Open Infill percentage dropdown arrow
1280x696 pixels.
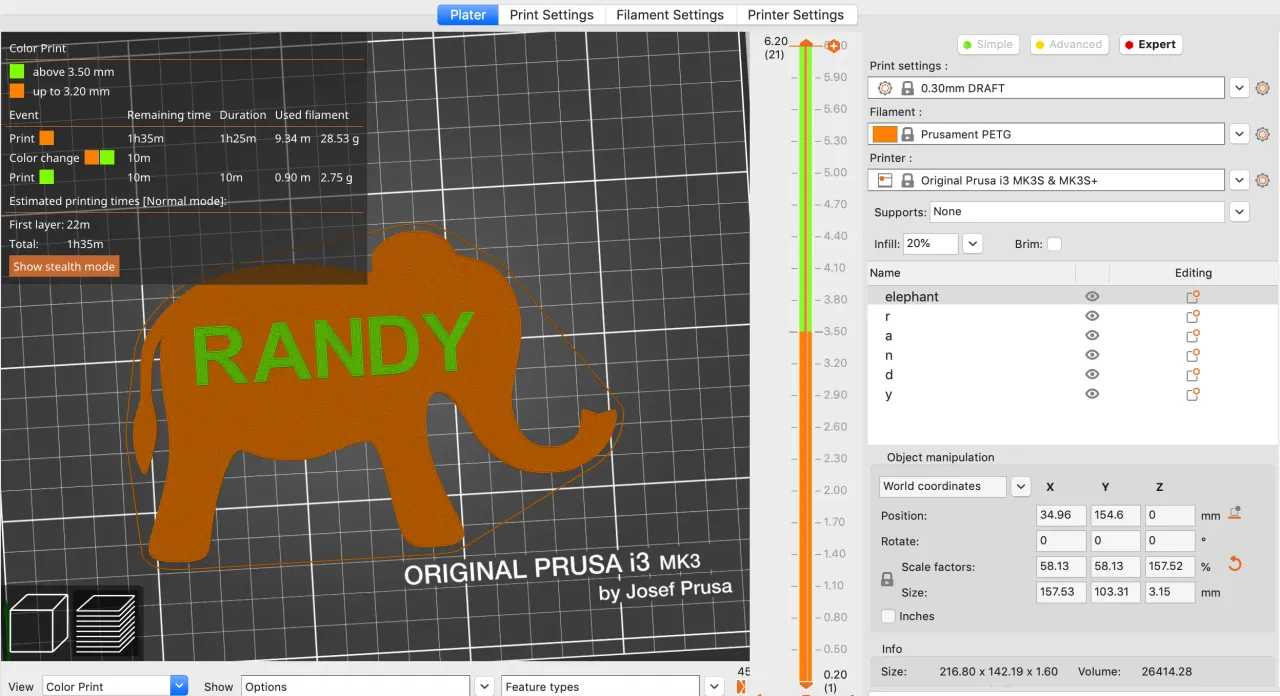coord(971,244)
